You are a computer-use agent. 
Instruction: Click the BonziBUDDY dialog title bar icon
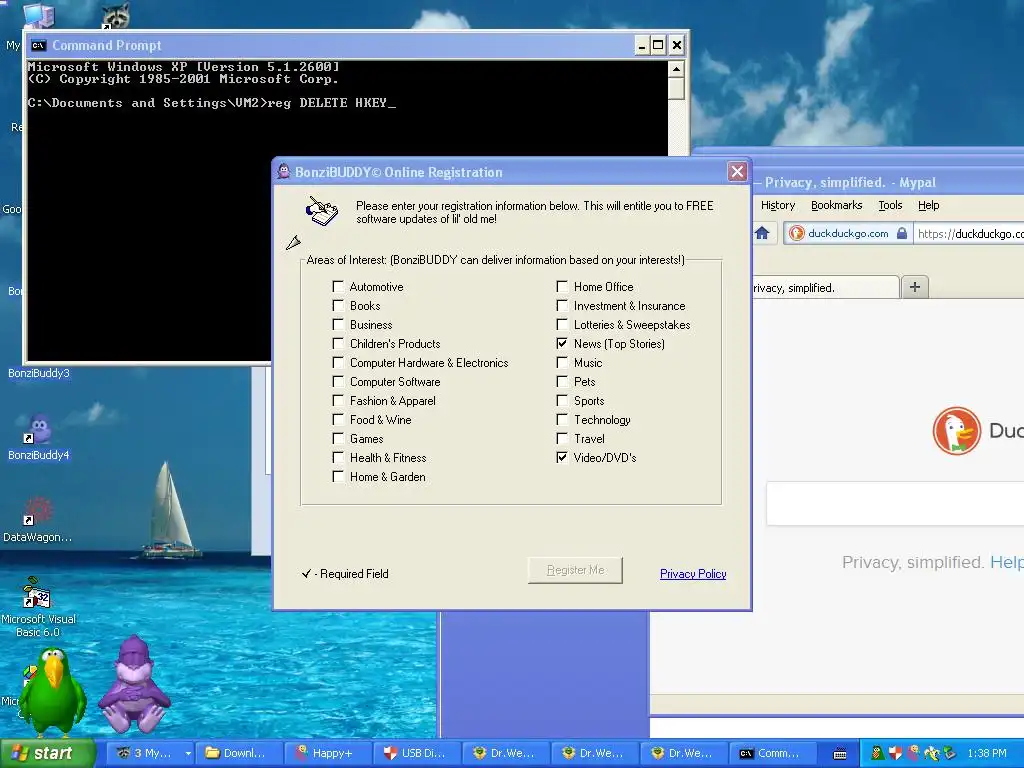tap(283, 172)
